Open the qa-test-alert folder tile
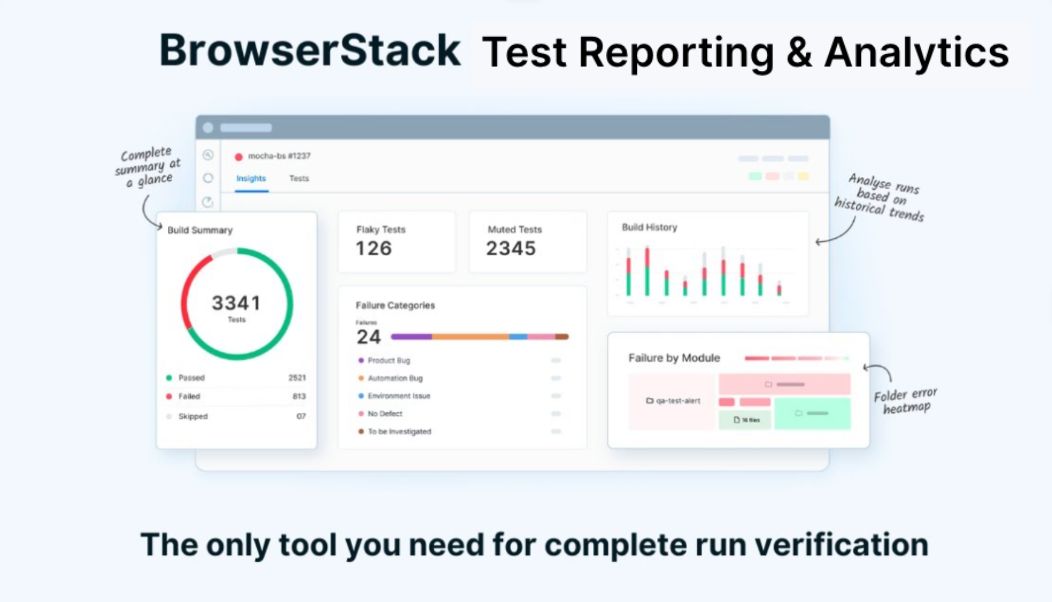This screenshot has width=1052, height=602. click(x=672, y=401)
